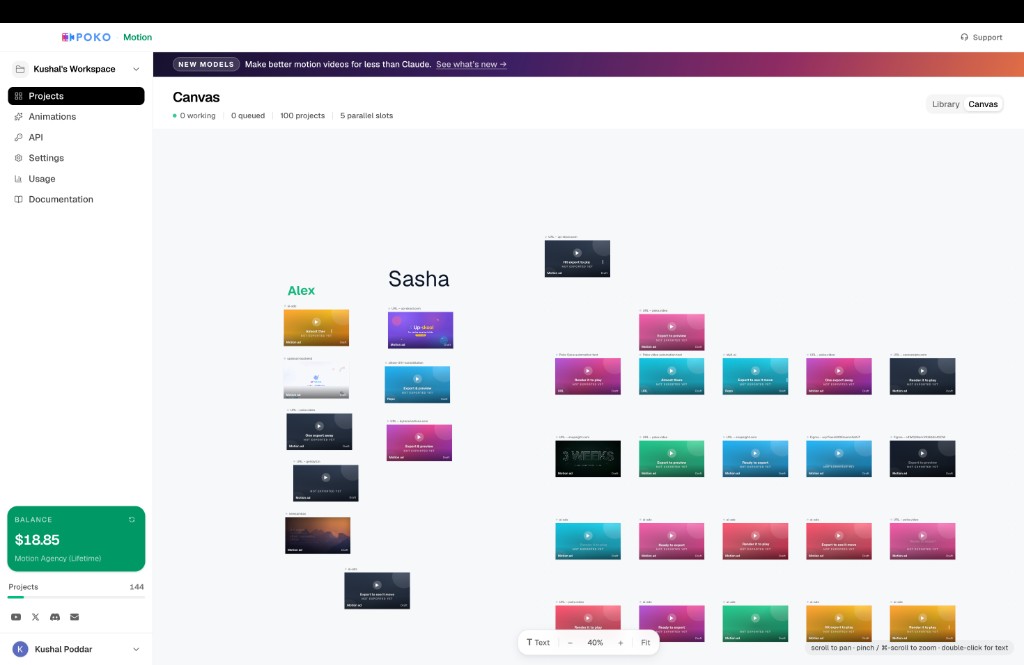Refresh the balance on the green card

tap(132, 520)
